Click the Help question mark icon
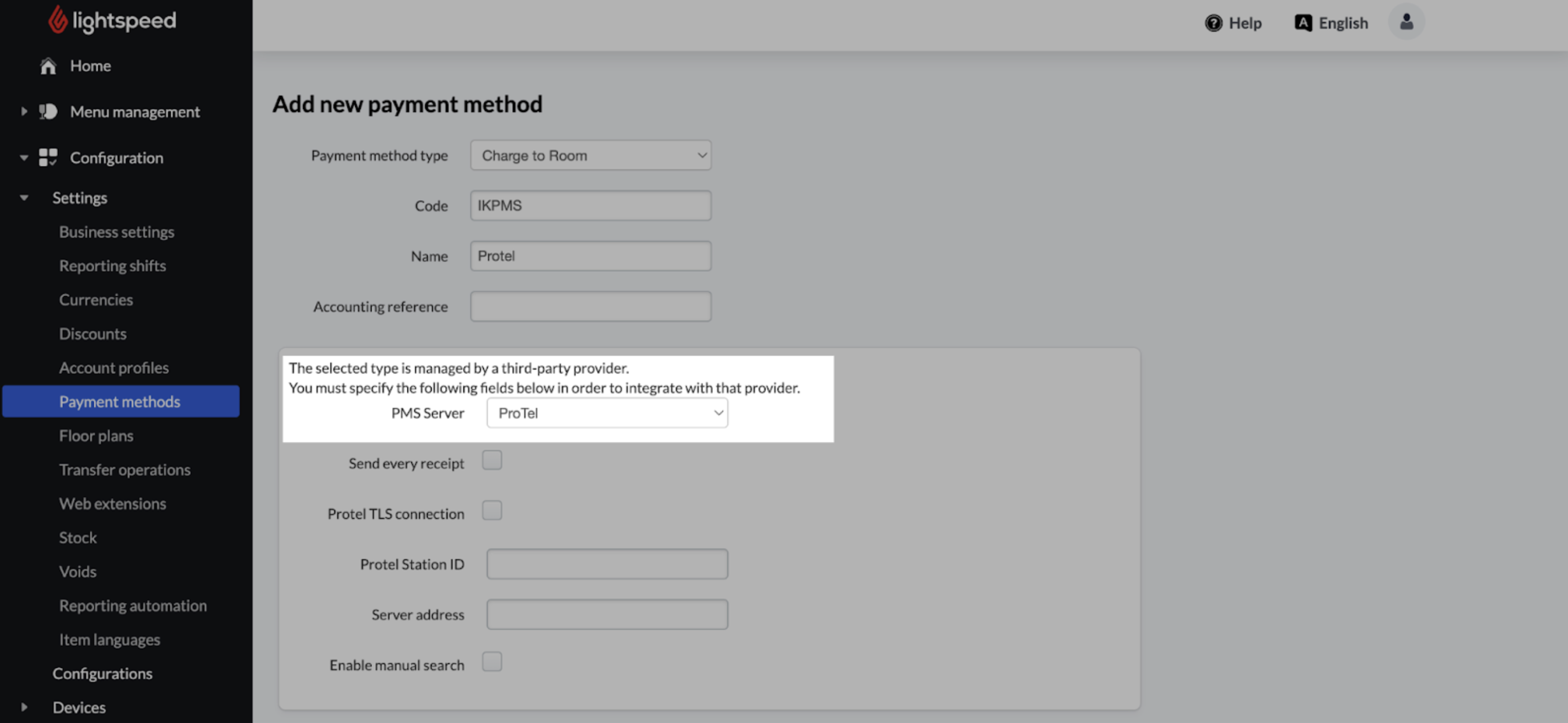This screenshot has height=723, width=1568. click(x=1213, y=23)
